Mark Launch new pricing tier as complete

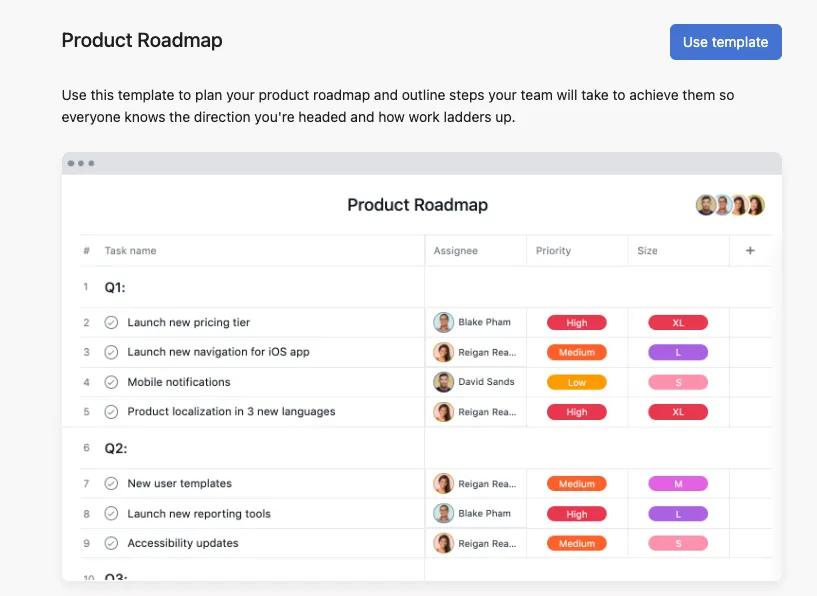coord(112,322)
